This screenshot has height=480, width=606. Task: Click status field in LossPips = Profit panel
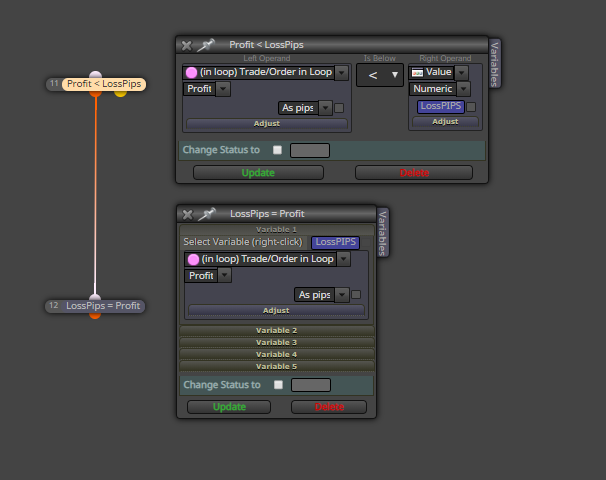tap(311, 385)
